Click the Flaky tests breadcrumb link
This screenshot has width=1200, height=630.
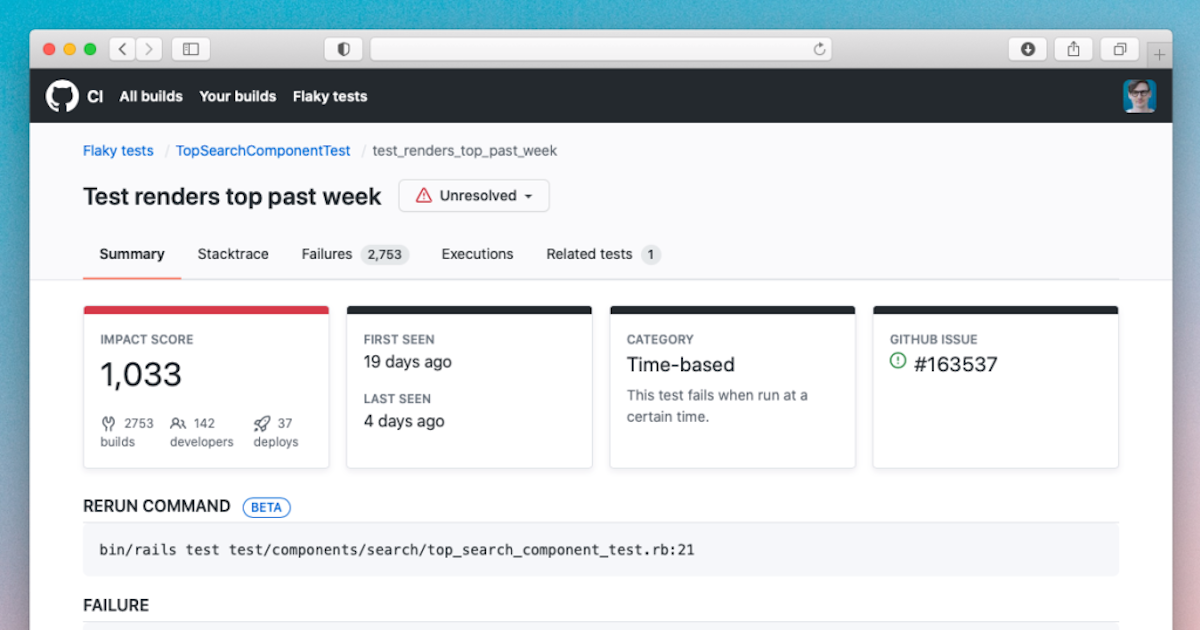click(x=118, y=151)
